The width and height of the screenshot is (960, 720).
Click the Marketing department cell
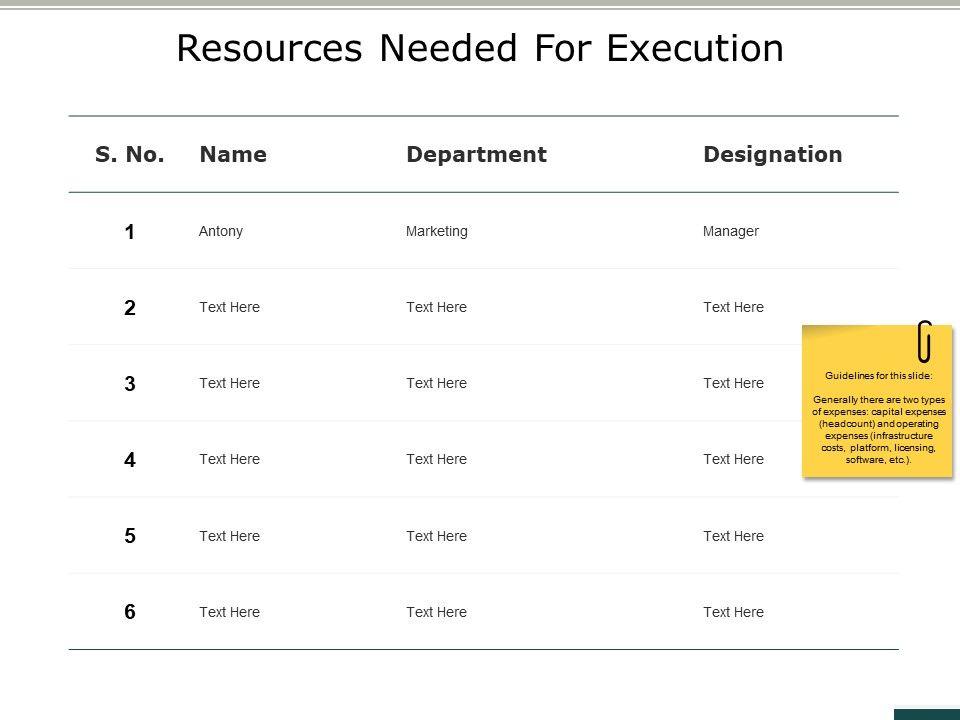tap(437, 231)
